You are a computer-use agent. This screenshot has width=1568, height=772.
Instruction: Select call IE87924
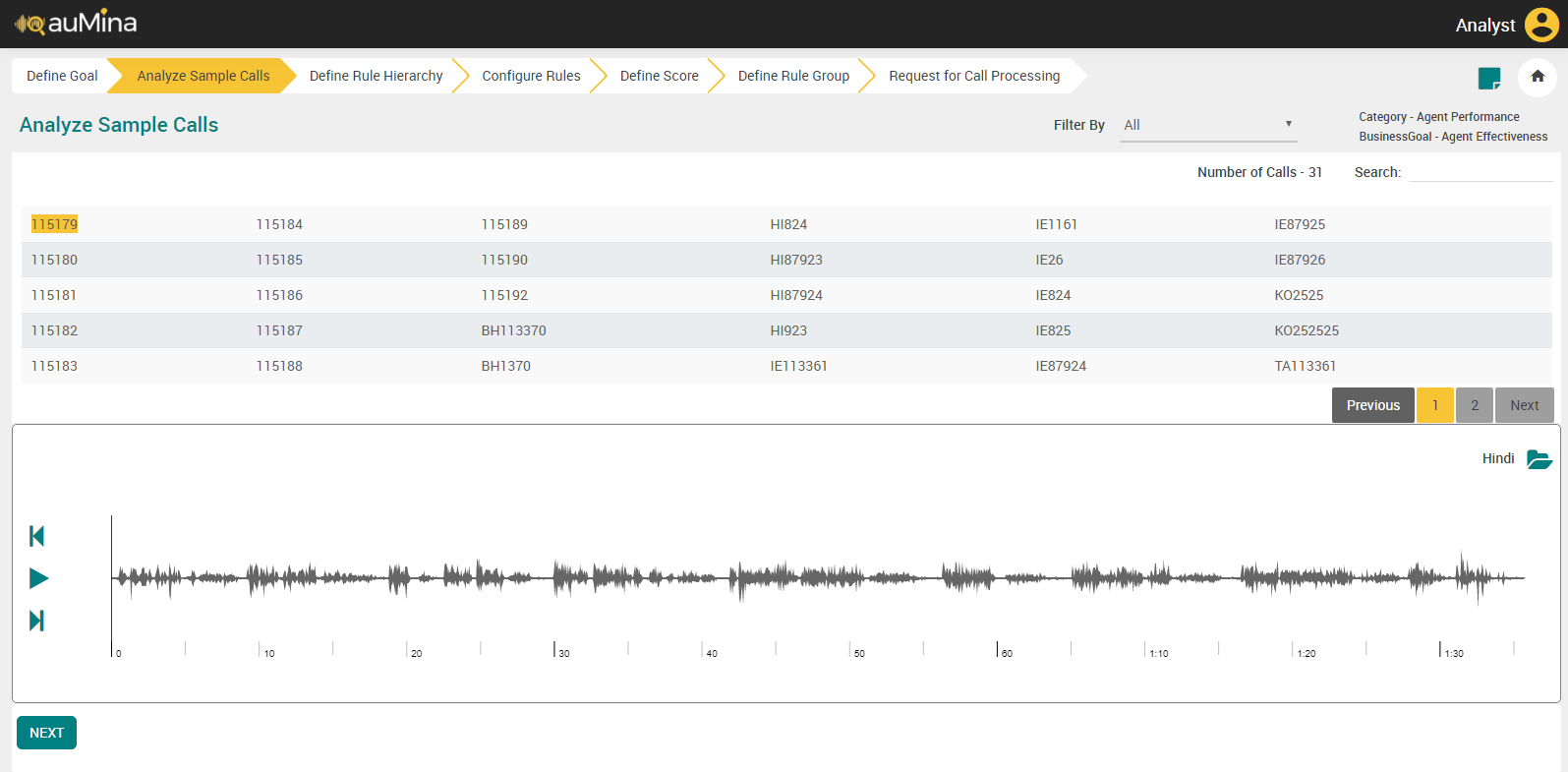(x=1061, y=366)
